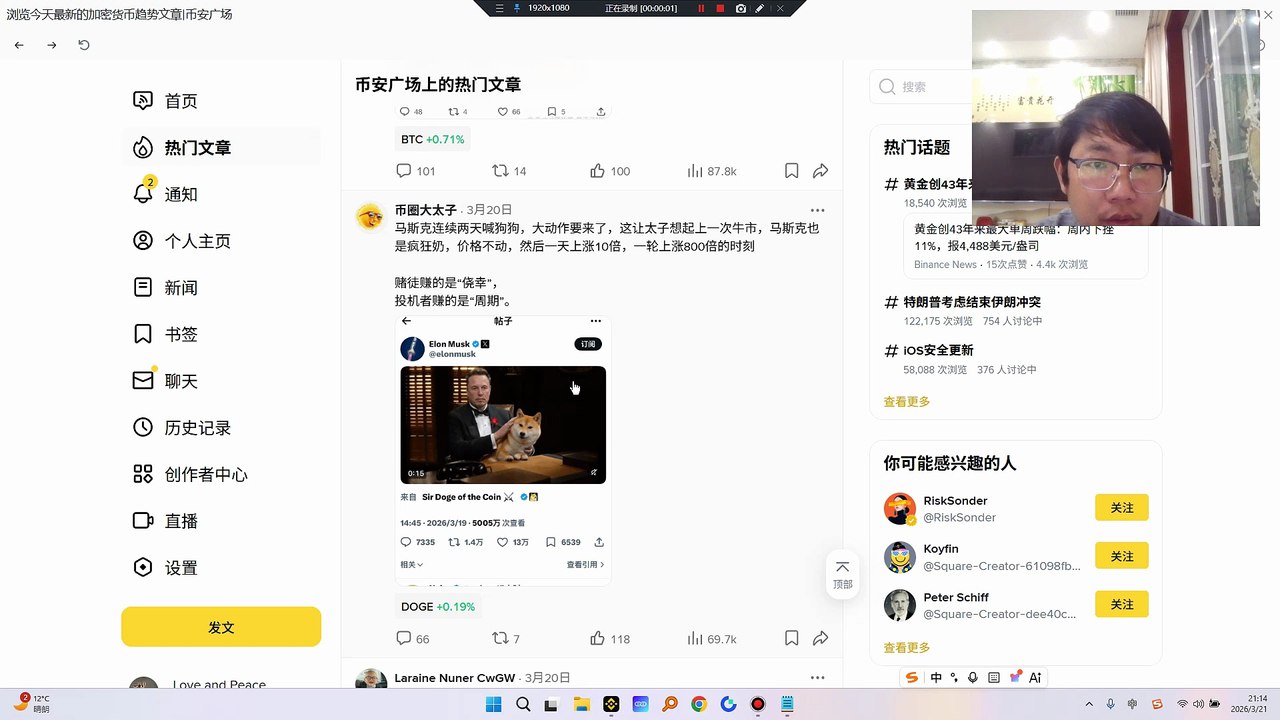Toggle IME microphone icon
Viewport: 1280px width, 720px height.
click(x=973, y=677)
